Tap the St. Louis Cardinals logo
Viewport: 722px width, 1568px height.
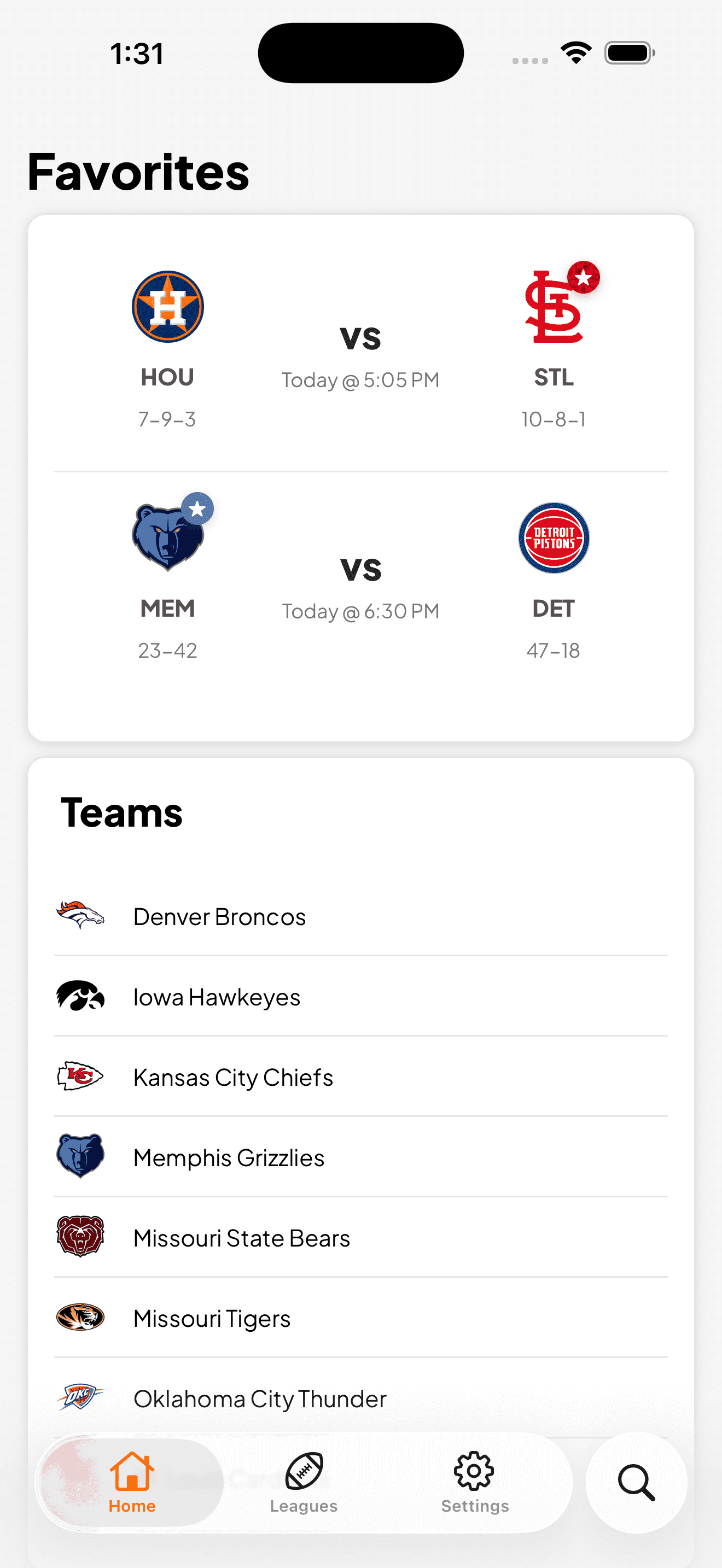pos(553,308)
